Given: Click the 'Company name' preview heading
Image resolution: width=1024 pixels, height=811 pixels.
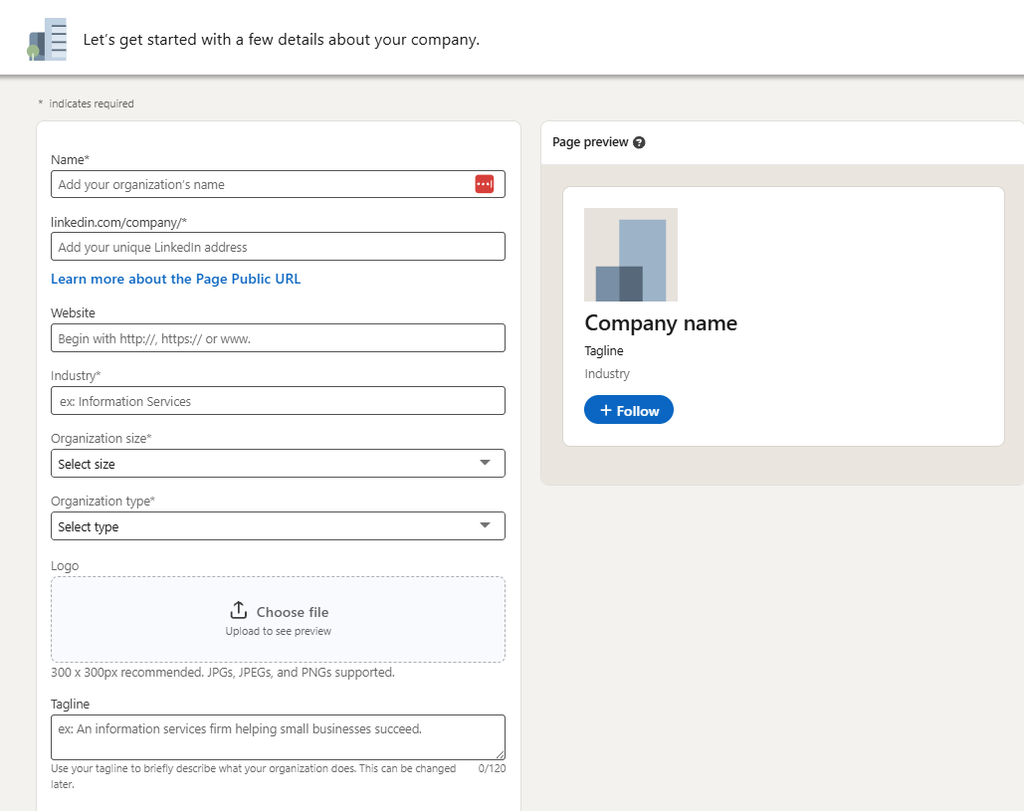Looking at the screenshot, I should [661, 323].
